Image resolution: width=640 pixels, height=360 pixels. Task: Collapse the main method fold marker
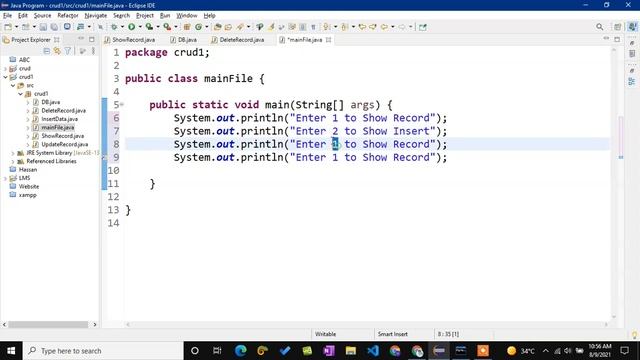pos(122,105)
